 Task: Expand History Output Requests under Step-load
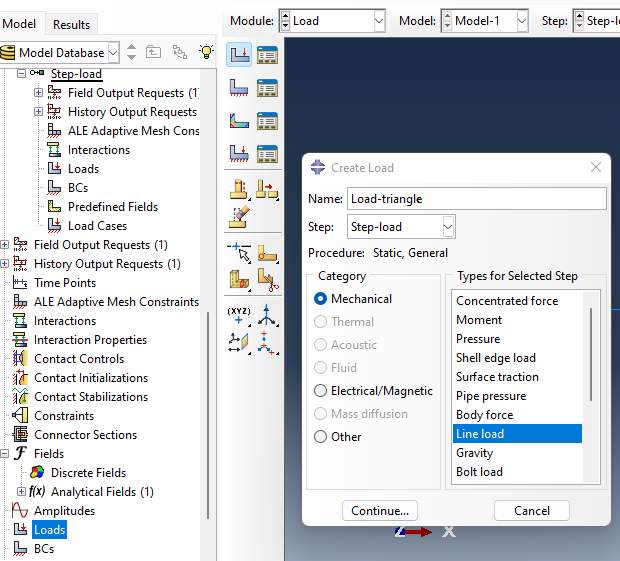[x=38, y=111]
